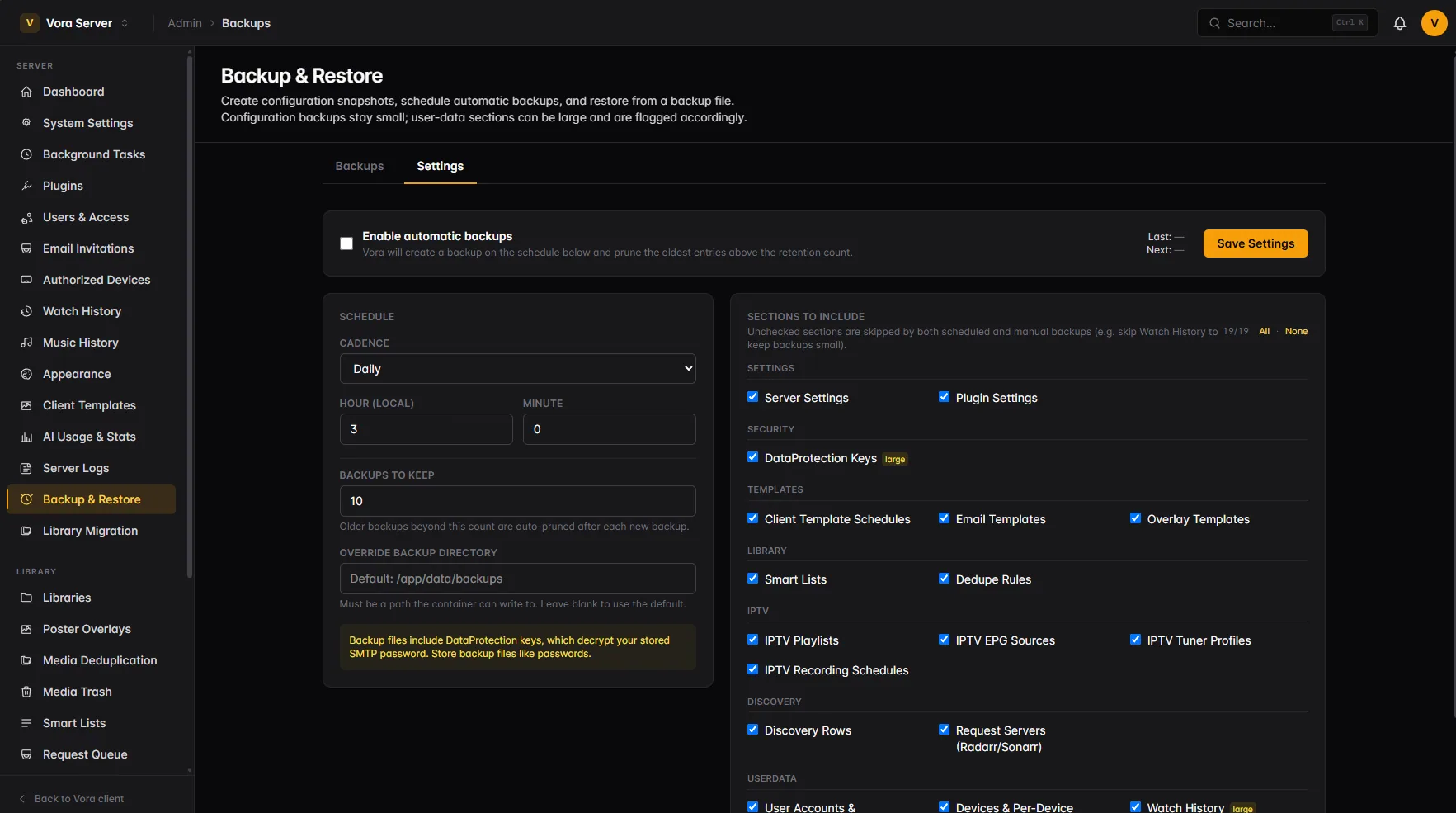Click the Server Logs icon
1456x813 pixels.
tap(26, 468)
